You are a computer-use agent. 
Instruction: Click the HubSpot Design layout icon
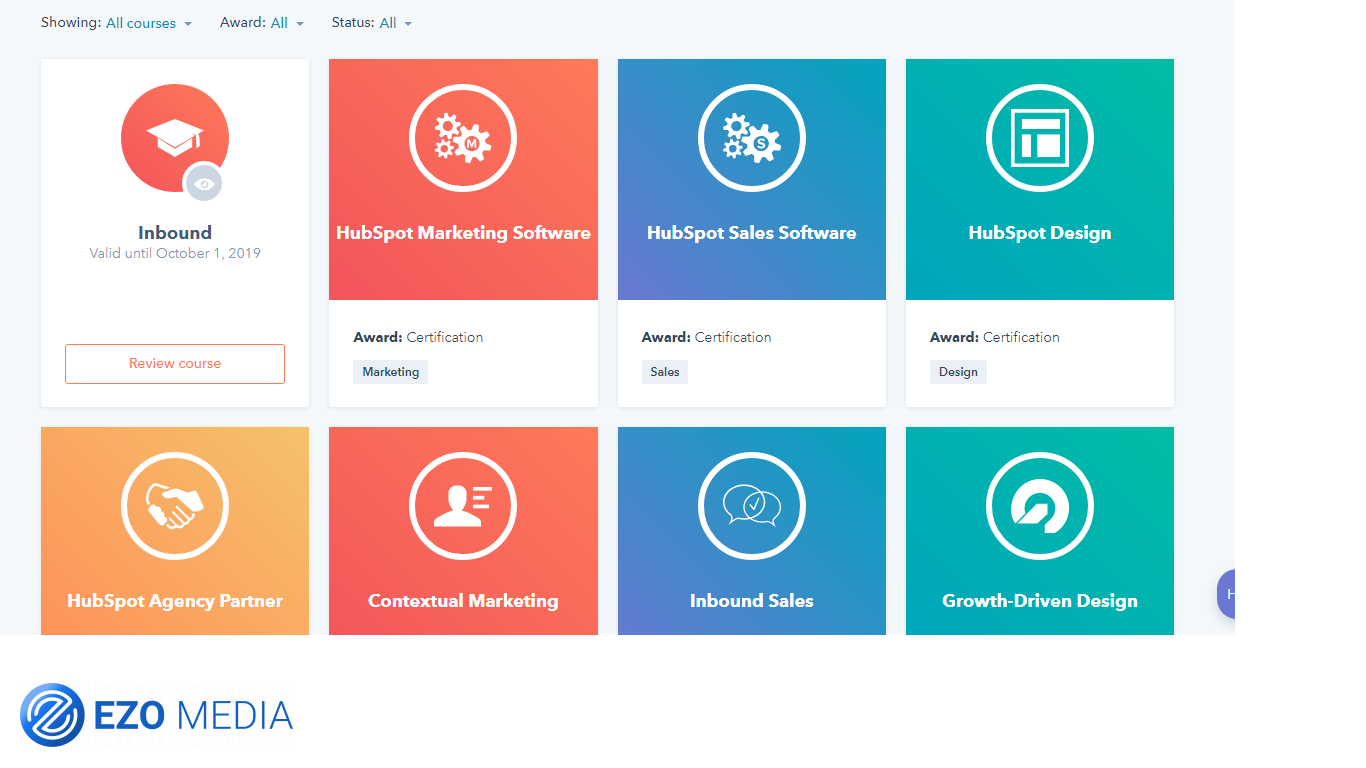pos(1040,138)
